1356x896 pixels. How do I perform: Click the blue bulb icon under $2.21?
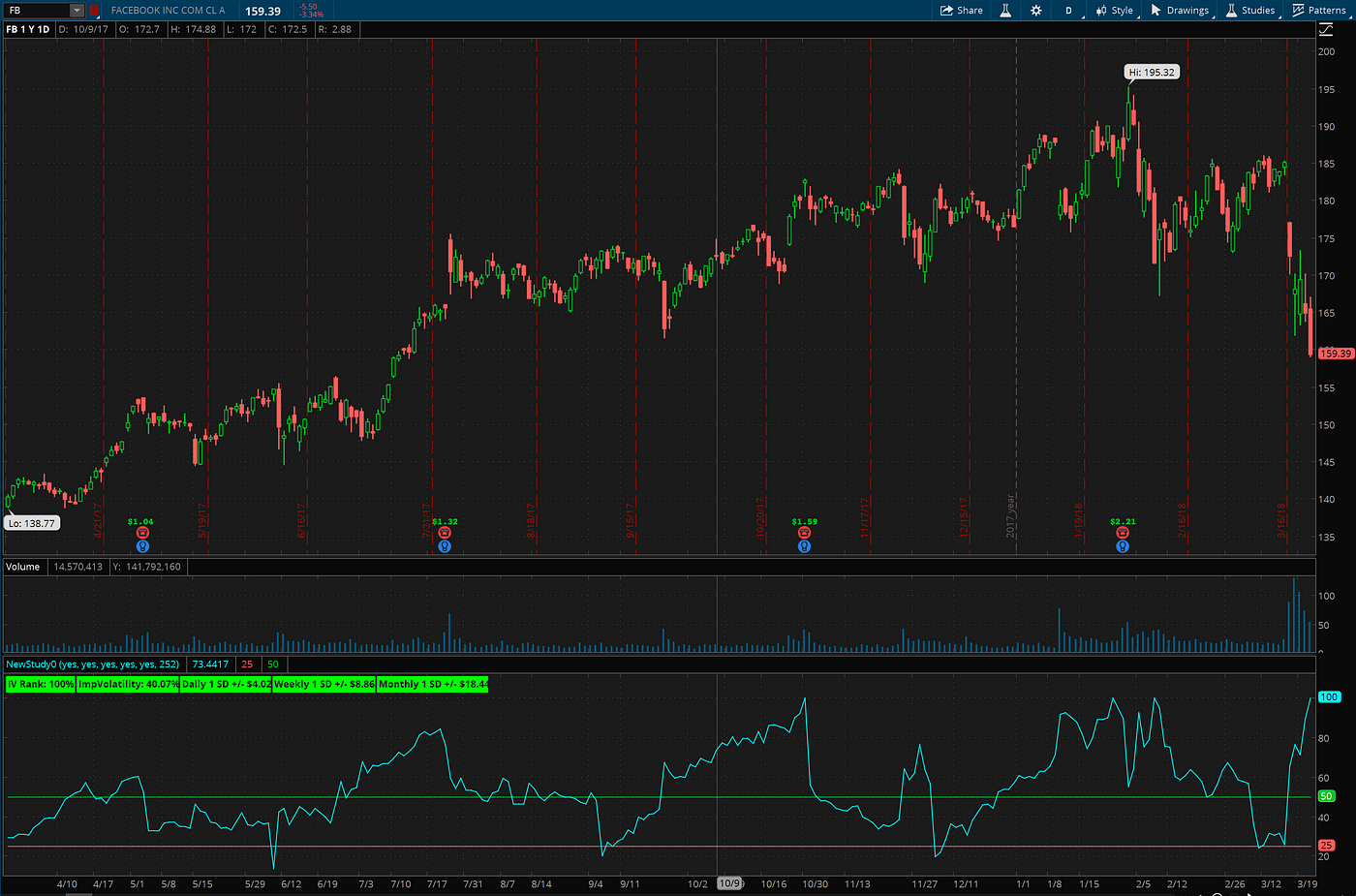pos(1123,546)
